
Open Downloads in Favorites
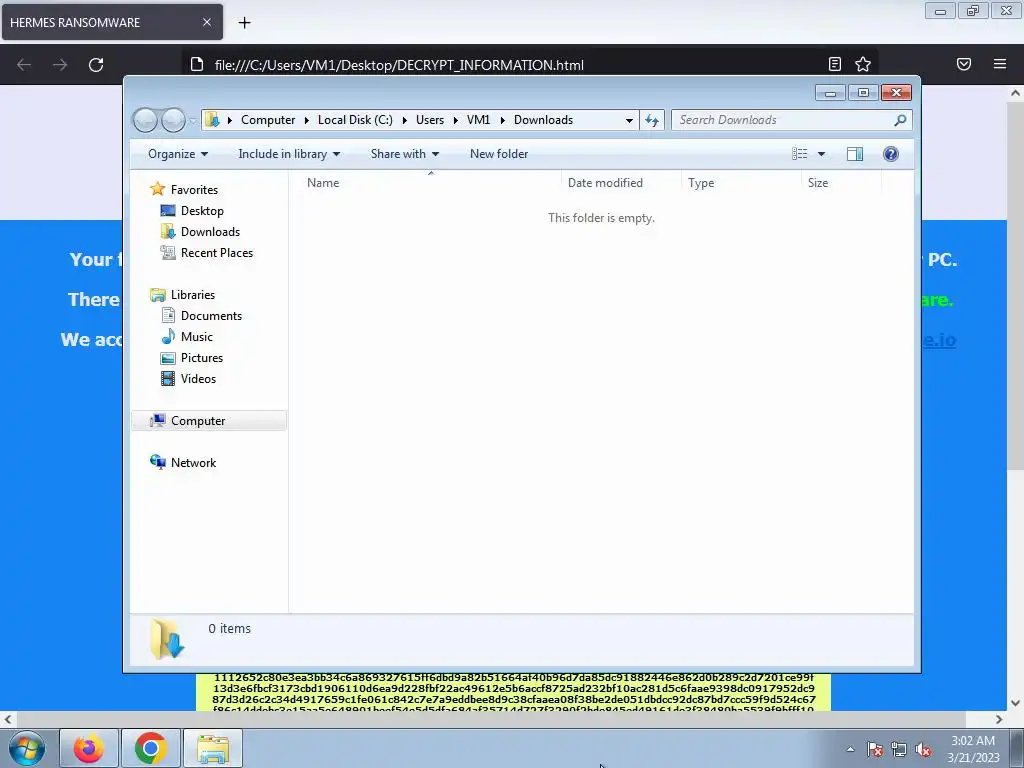click(210, 232)
